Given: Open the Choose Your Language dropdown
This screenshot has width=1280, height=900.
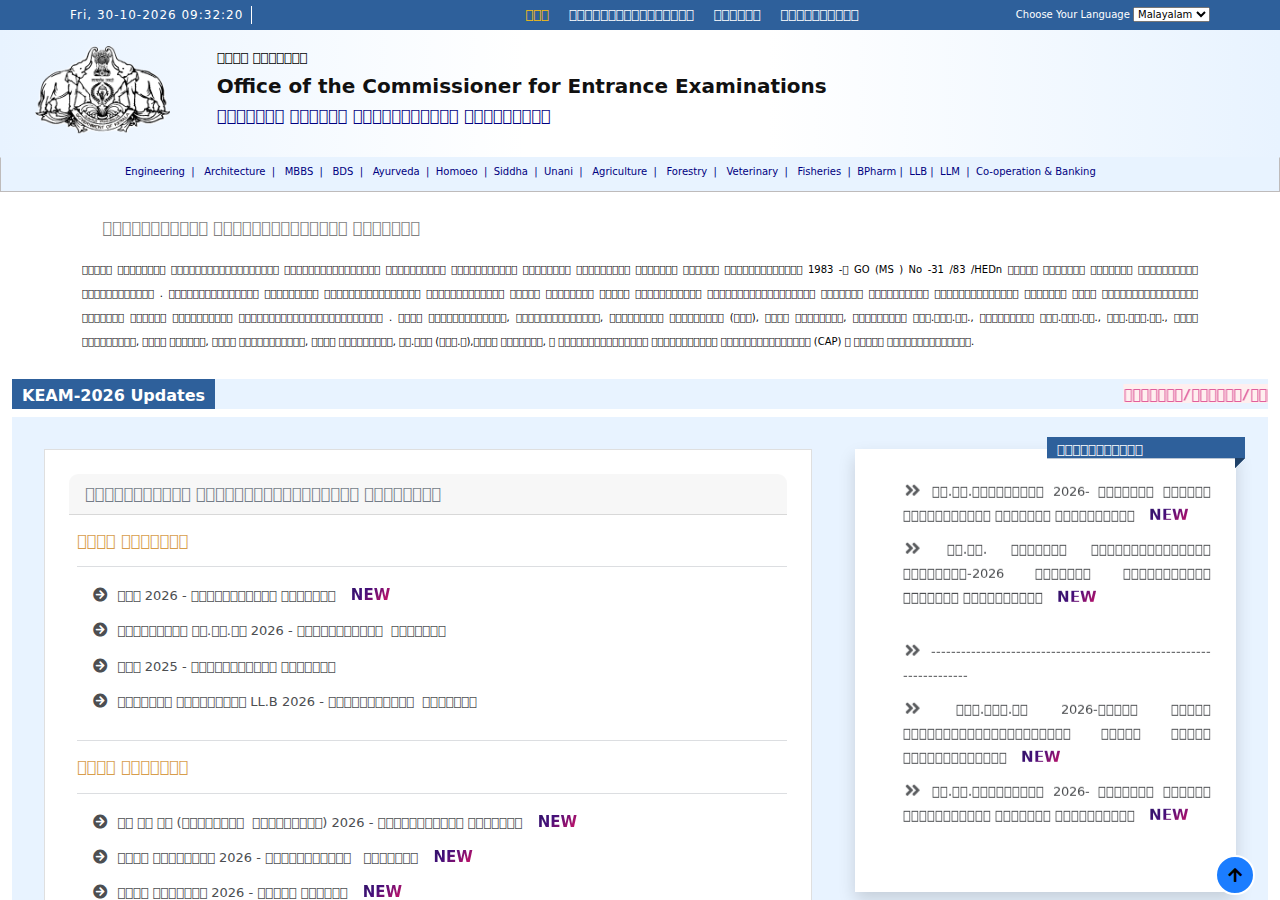Looking at the screenshot, I should pos(1171,14).
